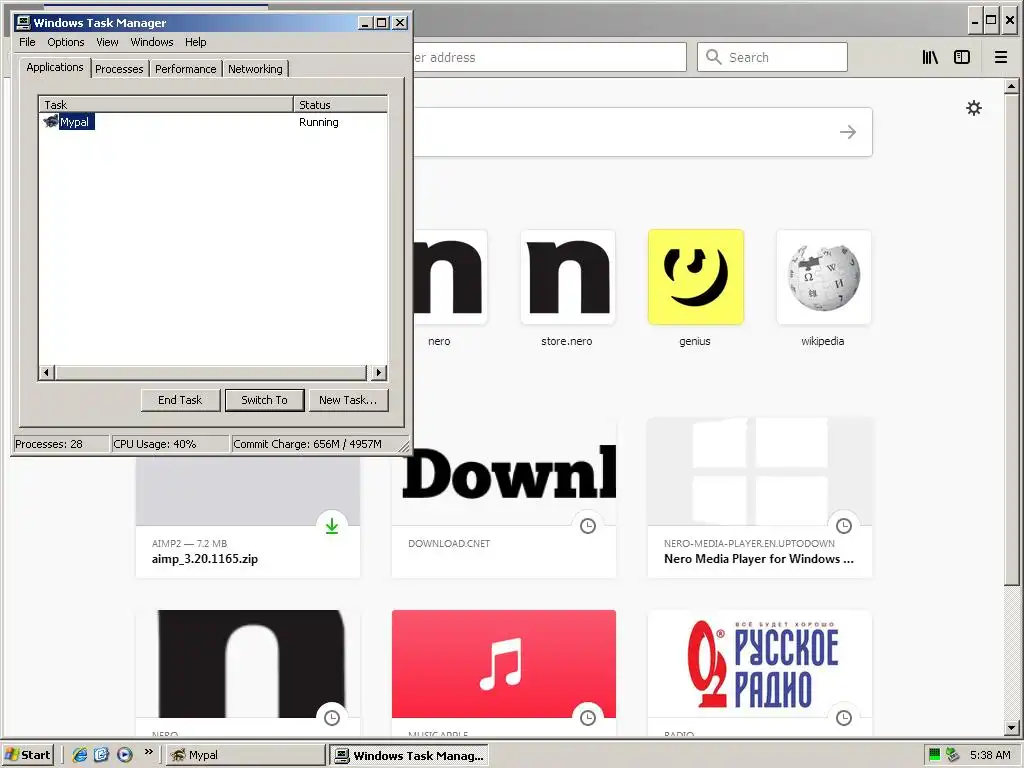
Task: Click the Task Manager title bar icon
Action: [23, 23]
